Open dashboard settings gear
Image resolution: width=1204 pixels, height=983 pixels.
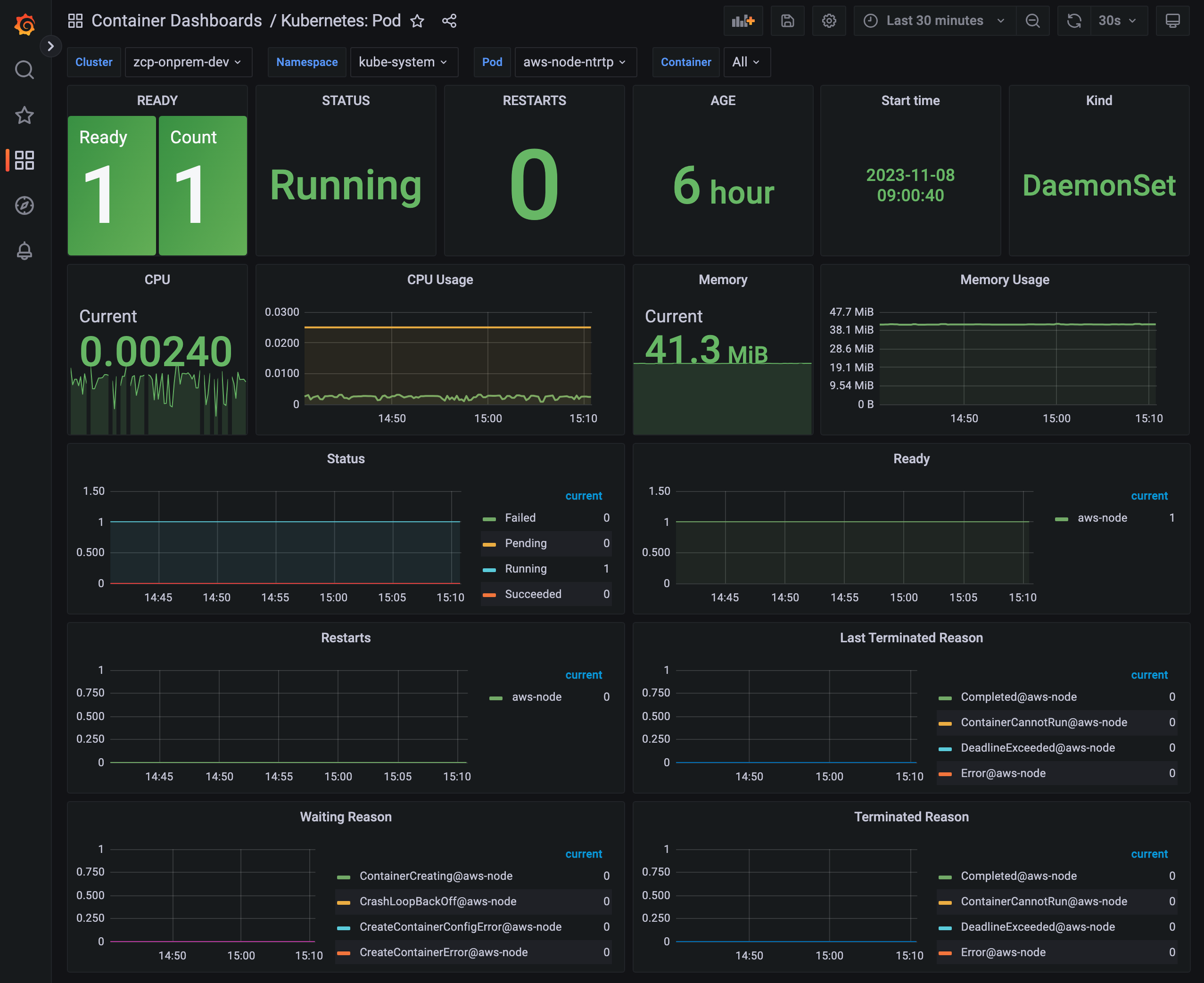point(829,21)
